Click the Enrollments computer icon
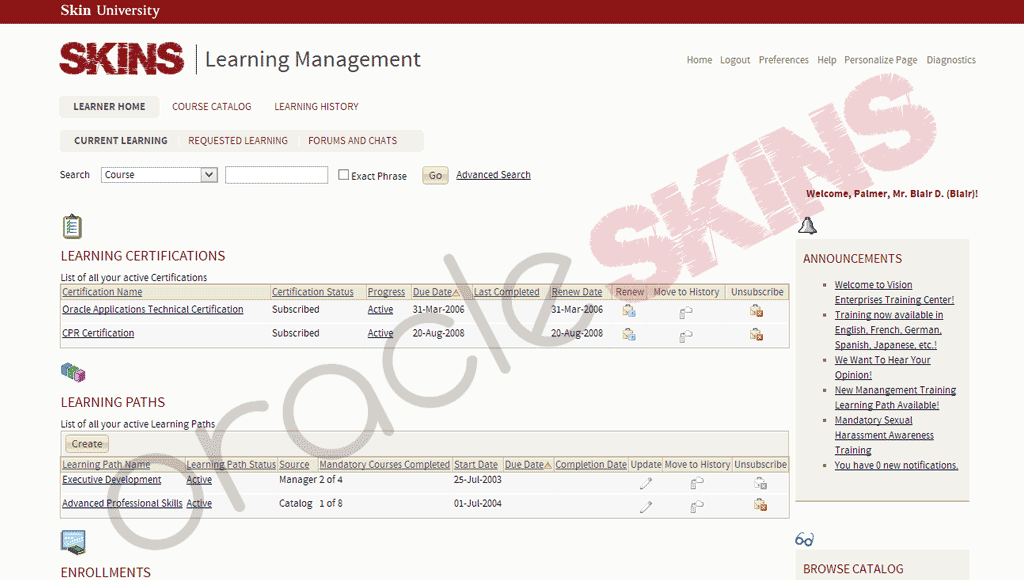The width and height of the screenshot is (1024, 580). [x=73, y=542]
